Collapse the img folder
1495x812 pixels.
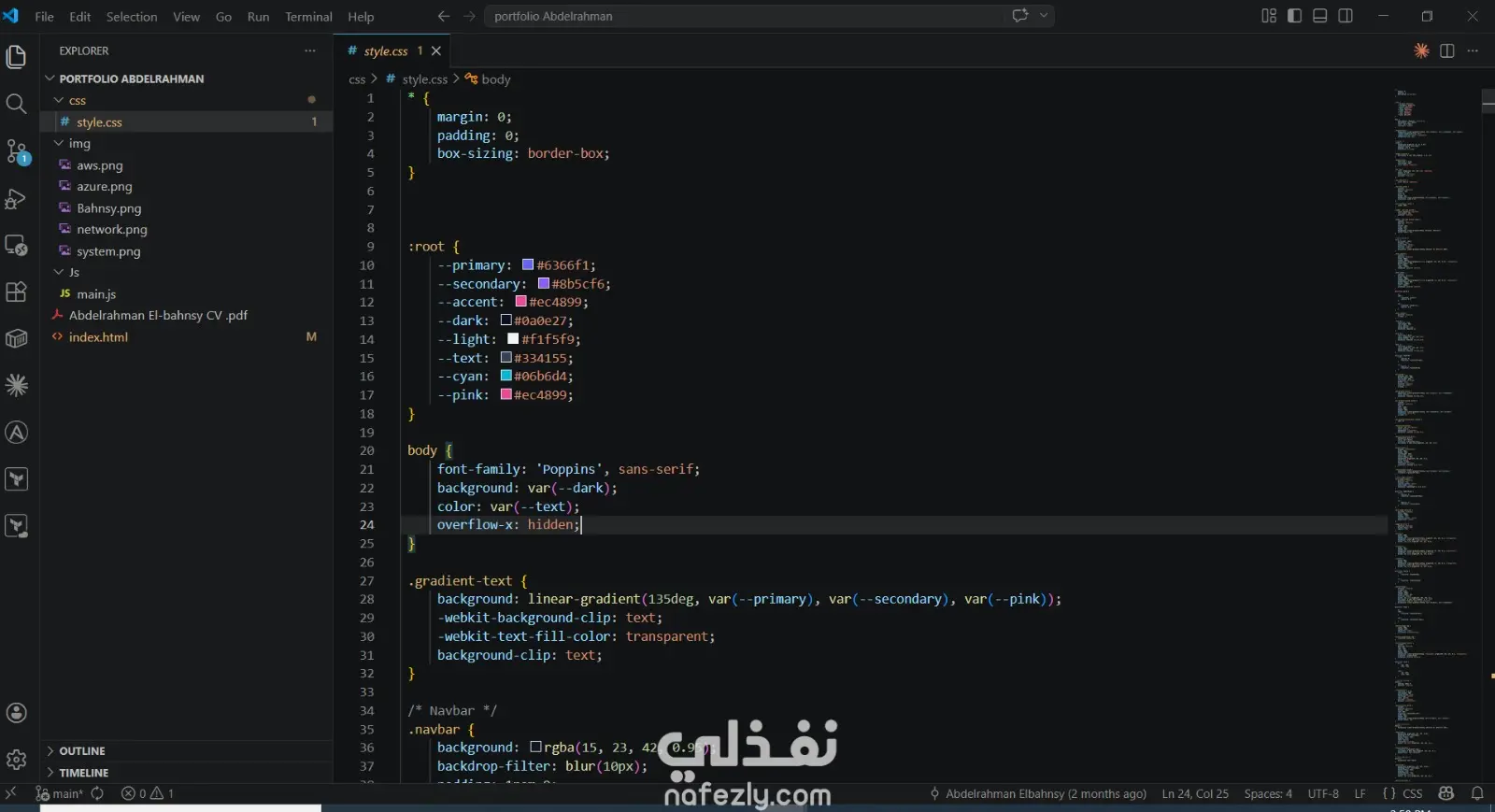59,143
